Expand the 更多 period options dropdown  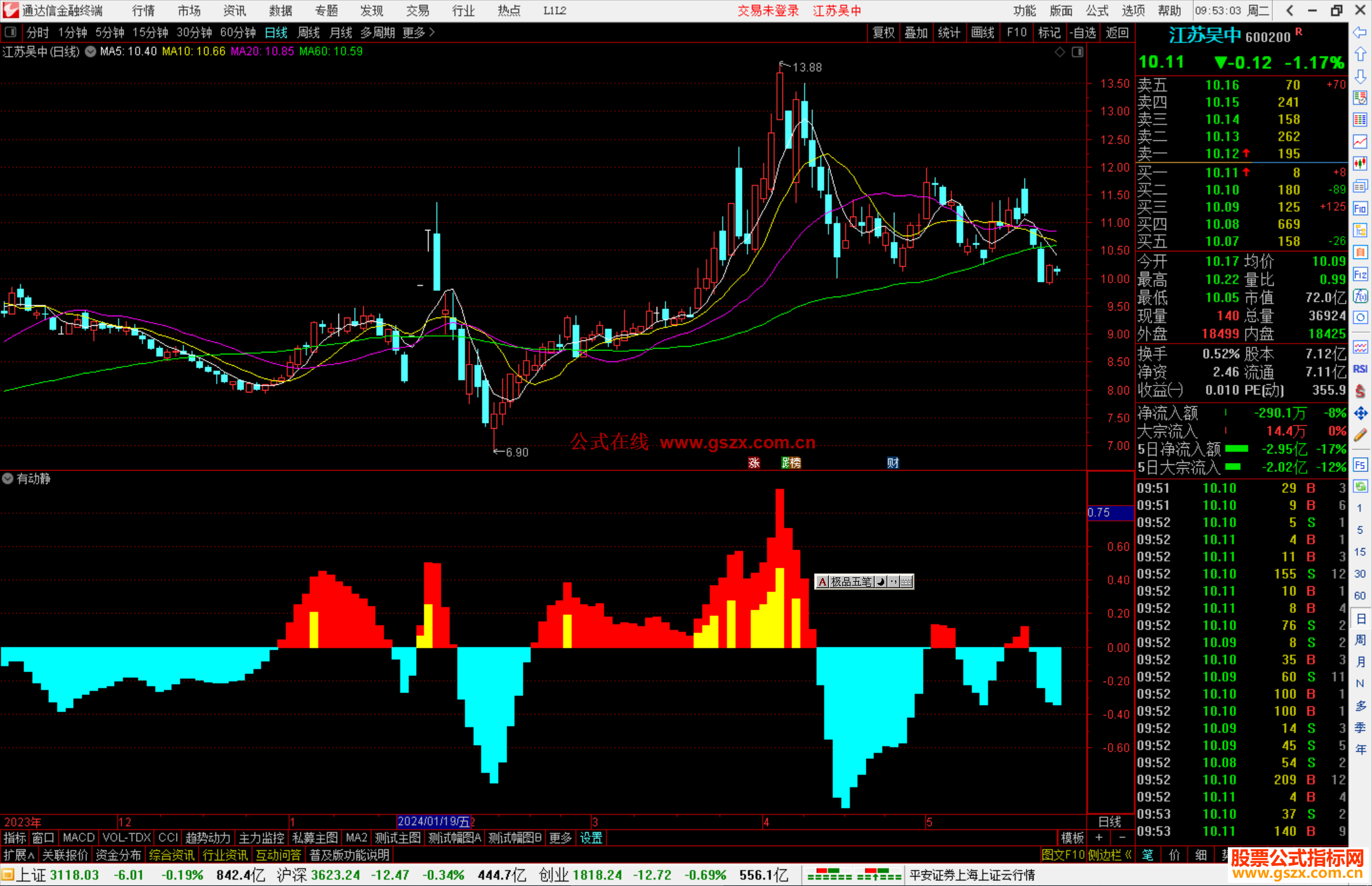419,32
